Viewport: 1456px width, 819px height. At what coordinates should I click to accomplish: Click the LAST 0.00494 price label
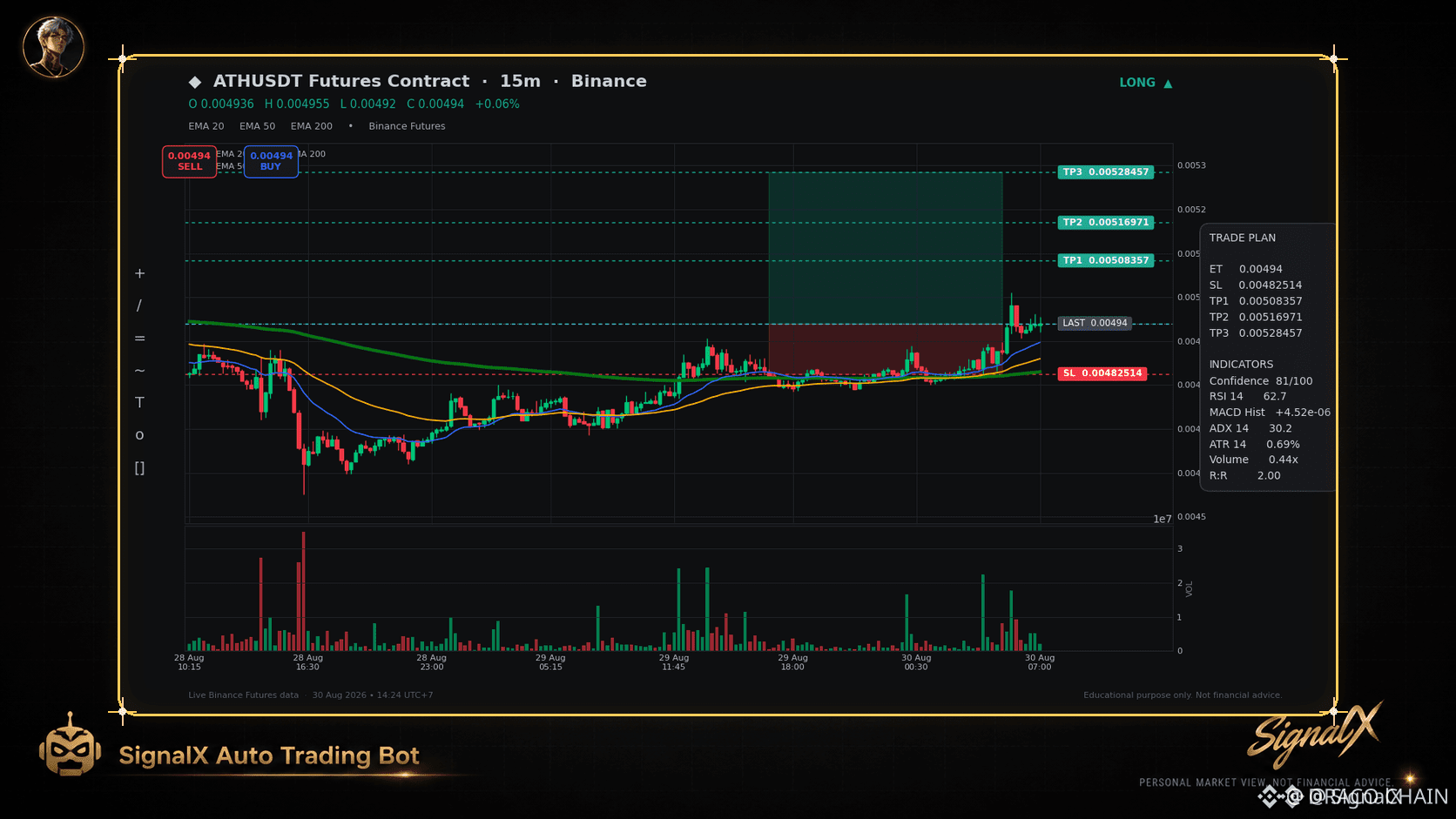coord(1095,323)
